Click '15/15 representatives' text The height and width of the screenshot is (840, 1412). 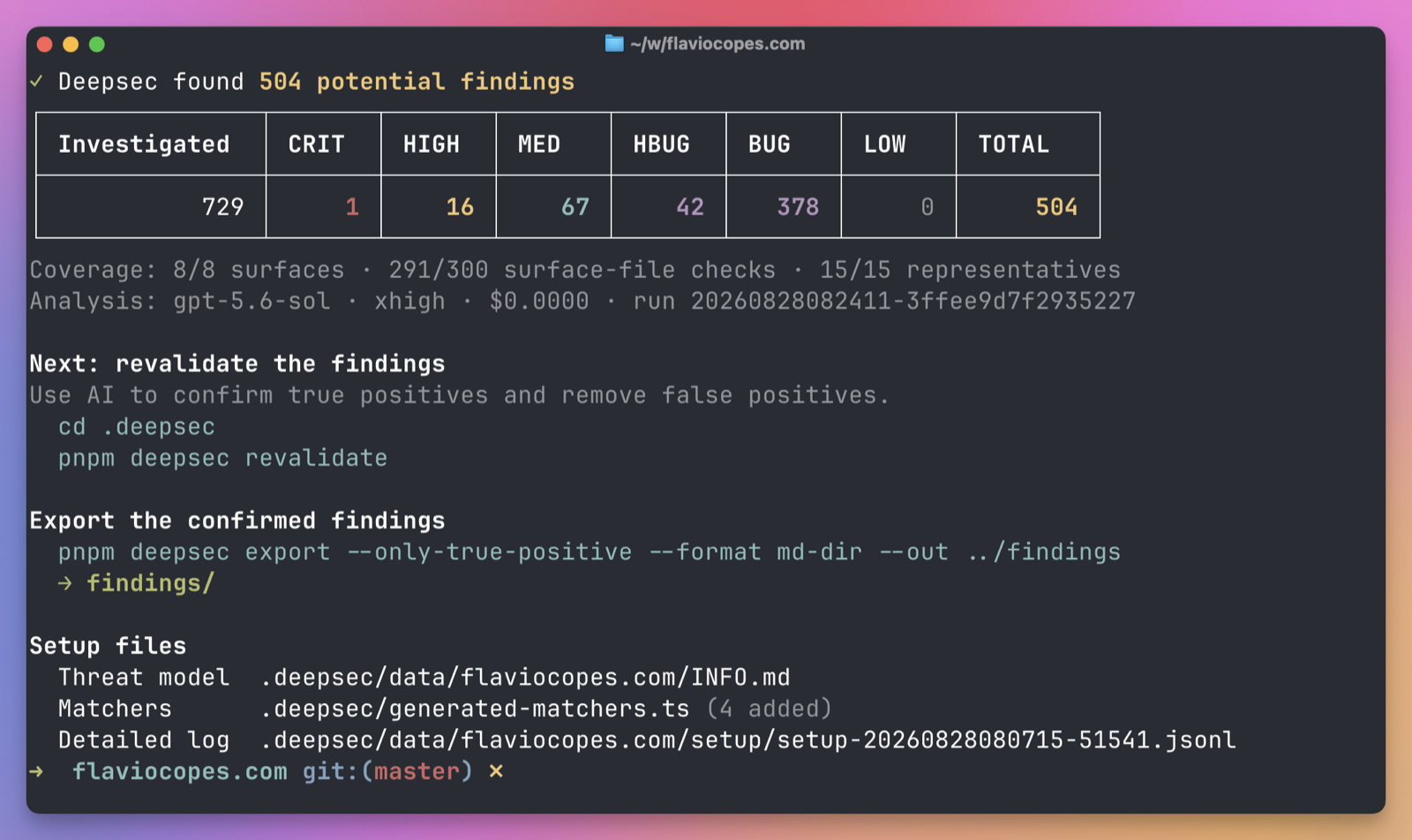970,270
